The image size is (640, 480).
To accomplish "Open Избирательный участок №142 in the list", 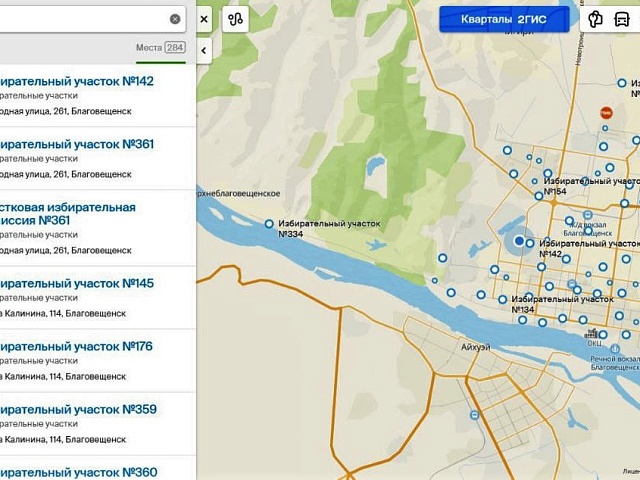I will [76, 81].
